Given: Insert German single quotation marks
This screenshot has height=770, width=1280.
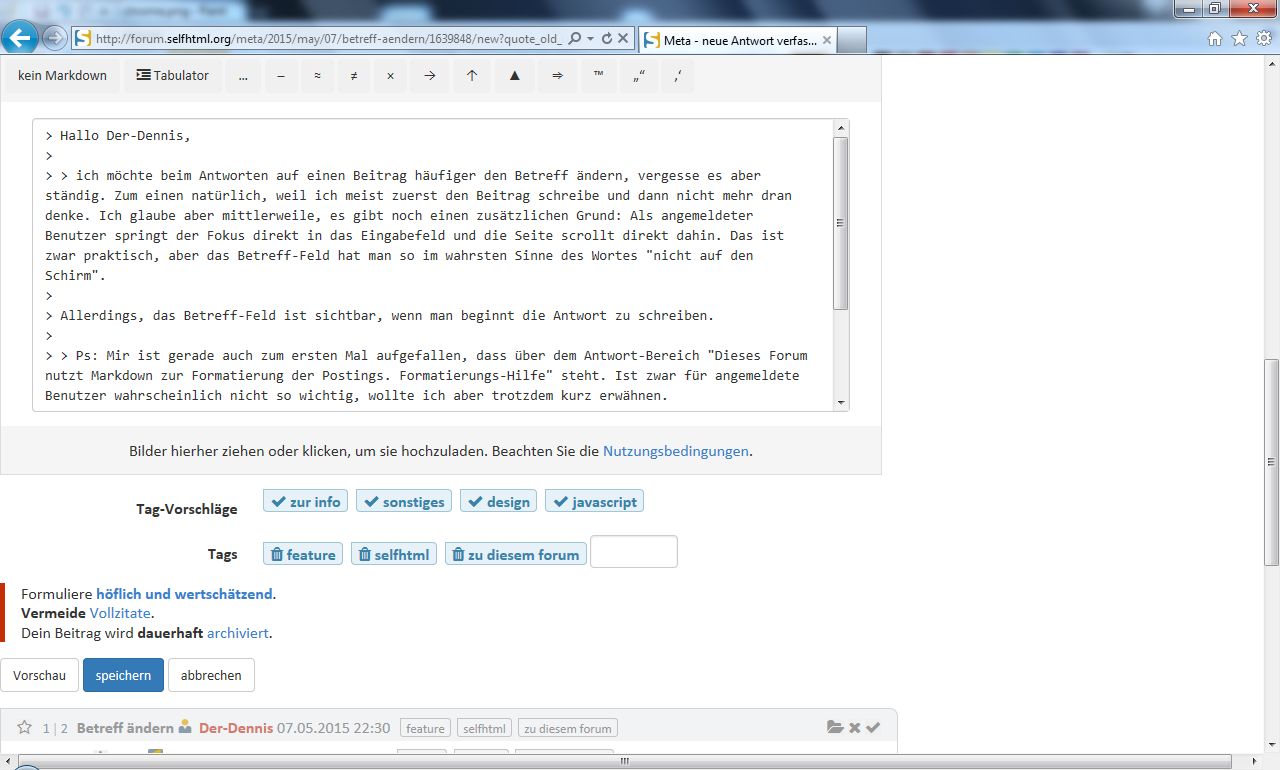Looking at the screenshot, I should point(678,75).
